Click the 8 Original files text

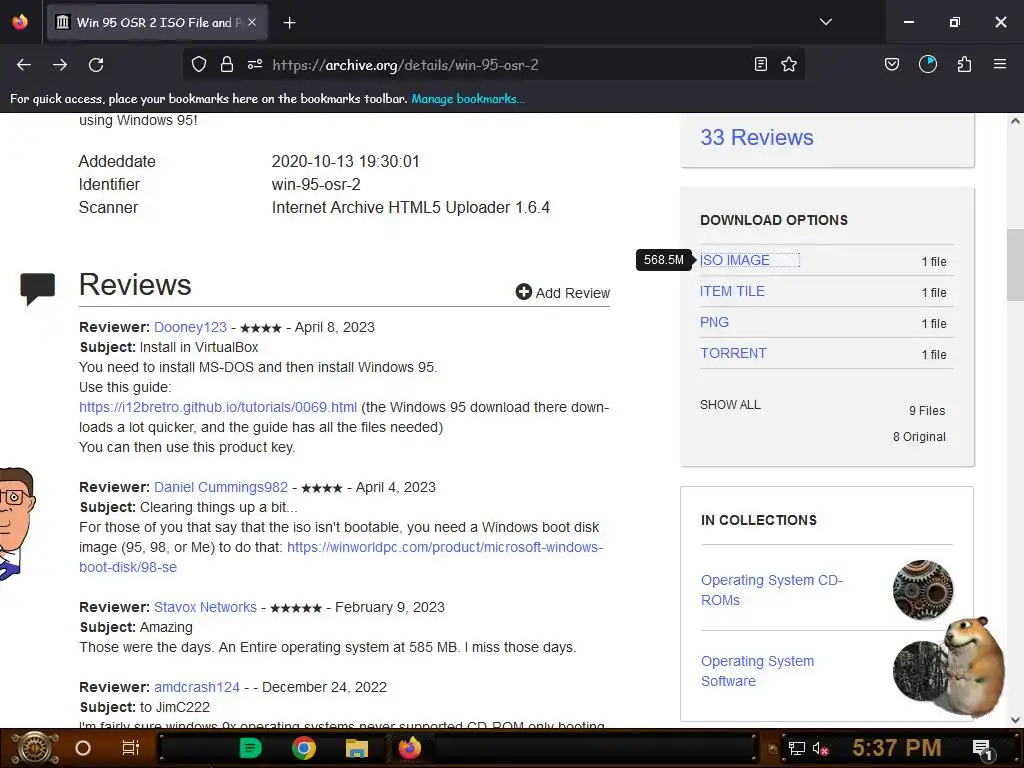pyautogui.click(x=920, y=437)
